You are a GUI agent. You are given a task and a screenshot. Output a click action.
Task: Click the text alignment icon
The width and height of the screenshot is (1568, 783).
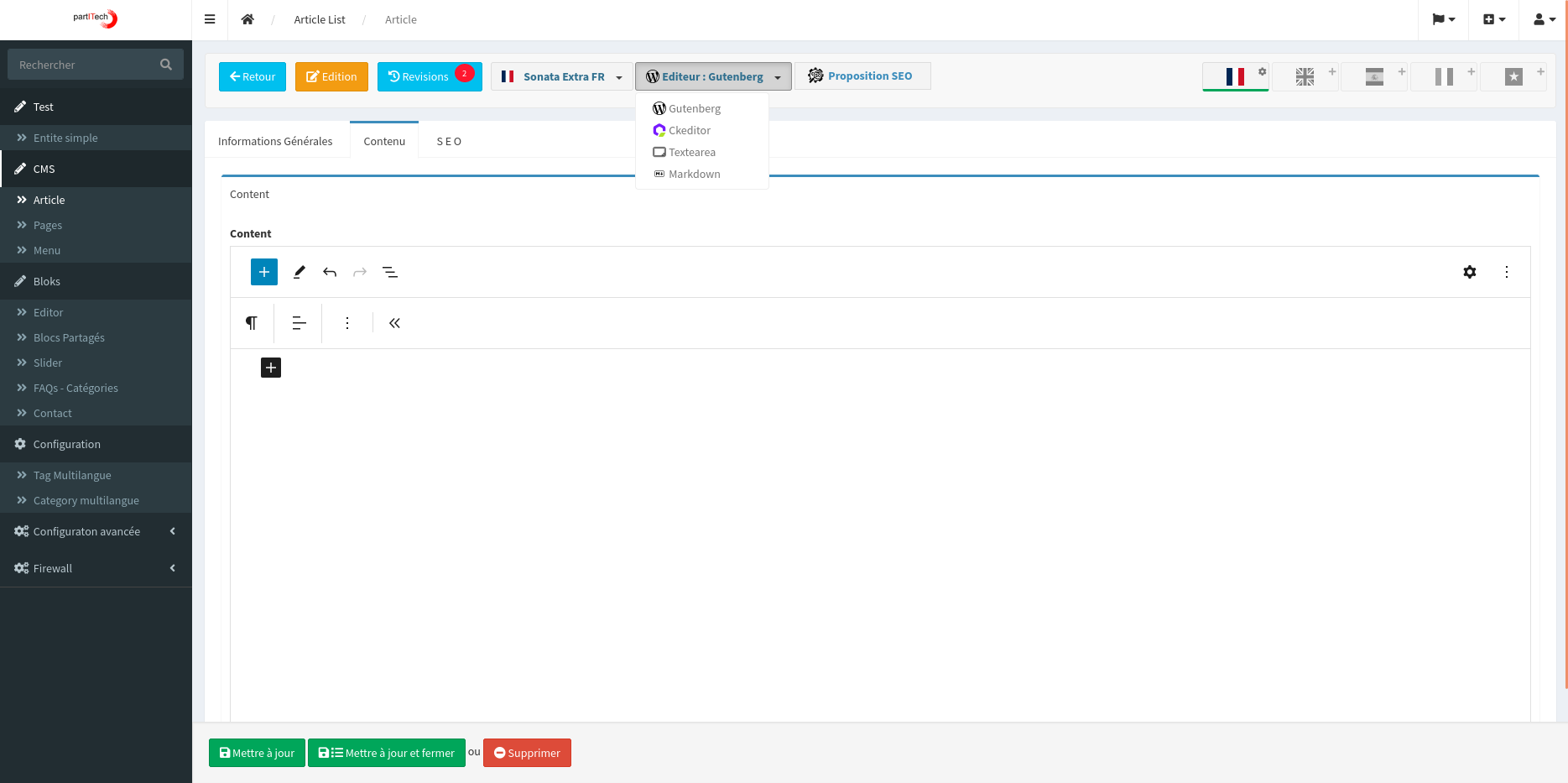pos(299,323)
